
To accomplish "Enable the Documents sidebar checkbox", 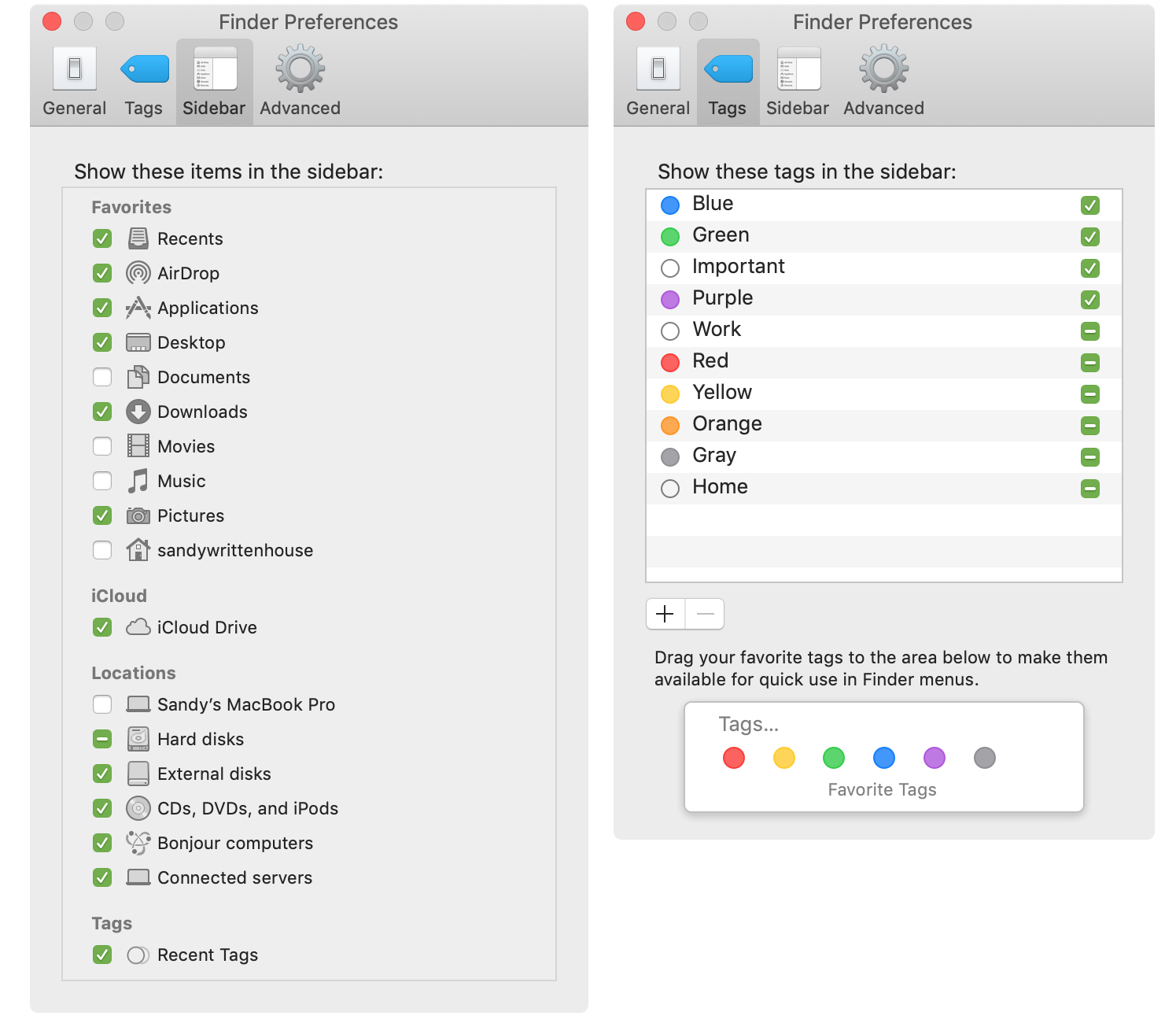I will (x=101, y=377).
